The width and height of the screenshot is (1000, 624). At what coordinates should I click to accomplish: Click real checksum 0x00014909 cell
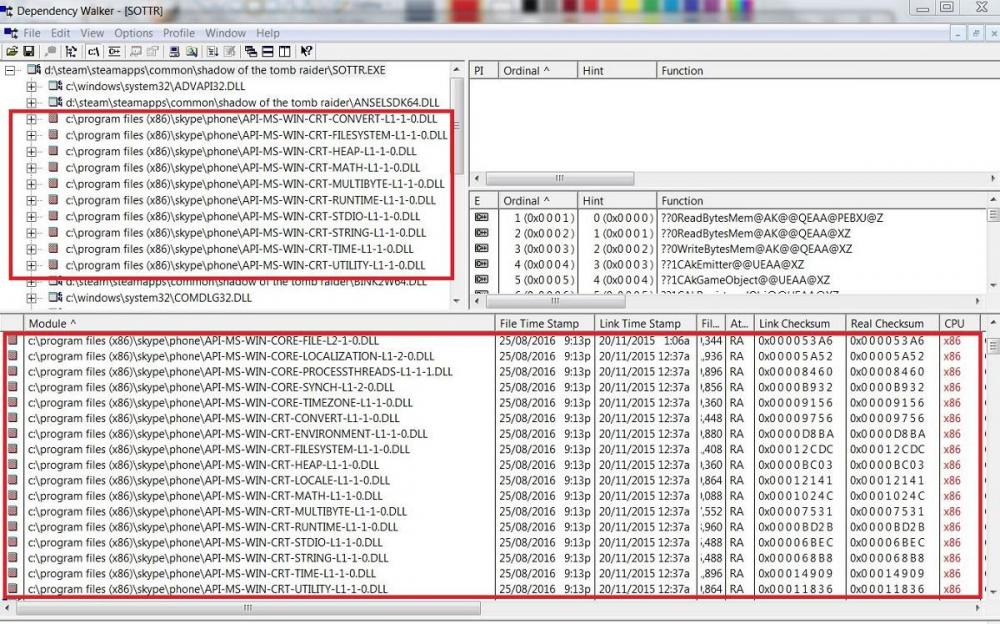pos(887,574)
